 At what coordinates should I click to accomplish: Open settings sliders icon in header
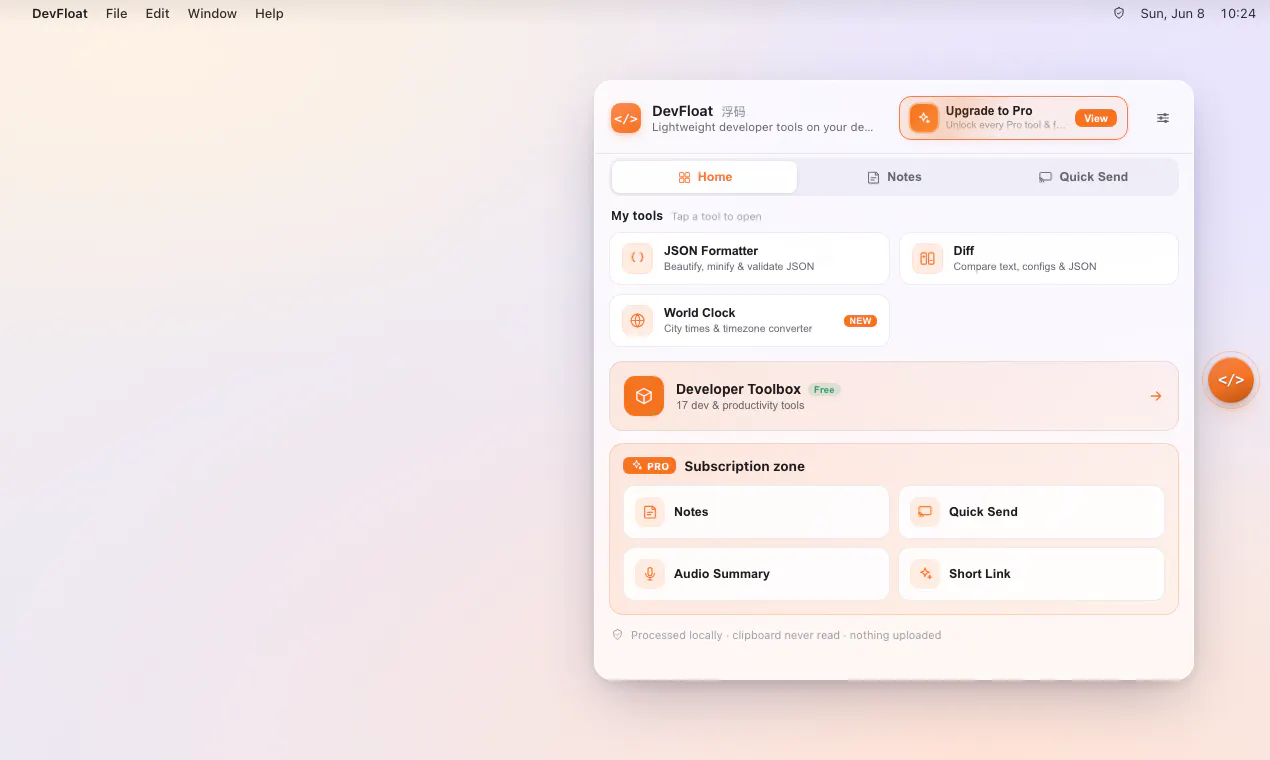[1163, 118]
